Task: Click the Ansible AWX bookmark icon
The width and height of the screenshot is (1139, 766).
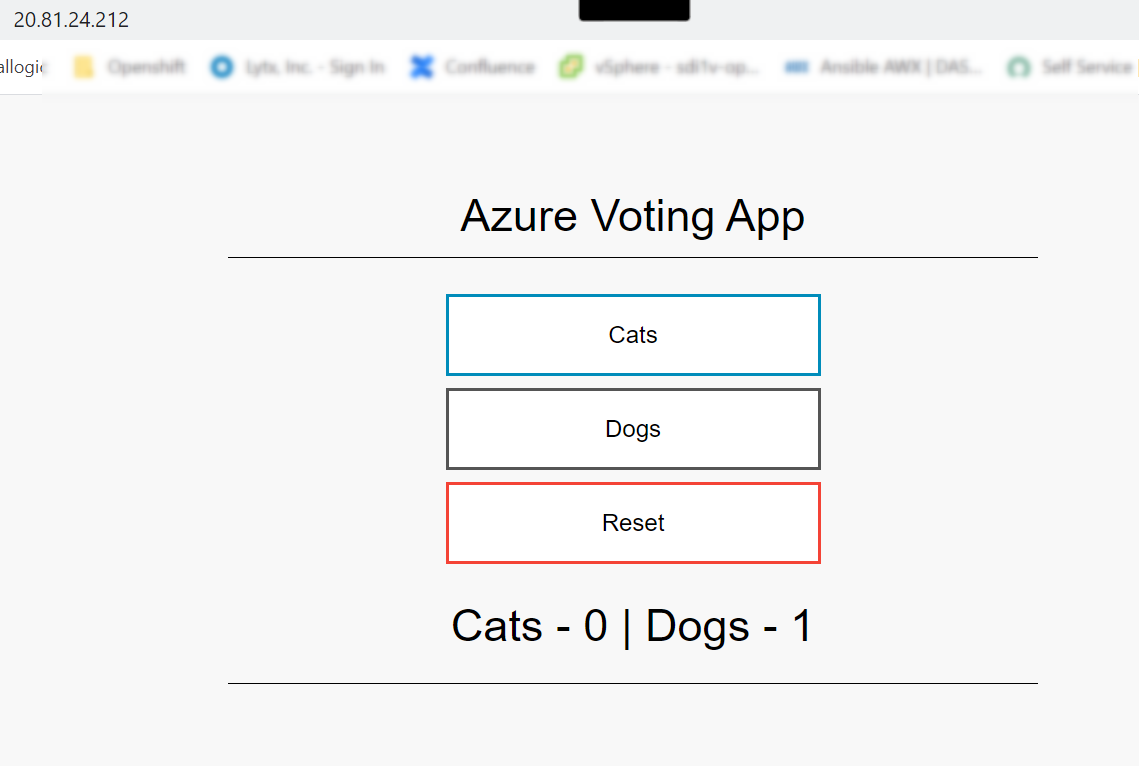Action: [x=797, y=67]
